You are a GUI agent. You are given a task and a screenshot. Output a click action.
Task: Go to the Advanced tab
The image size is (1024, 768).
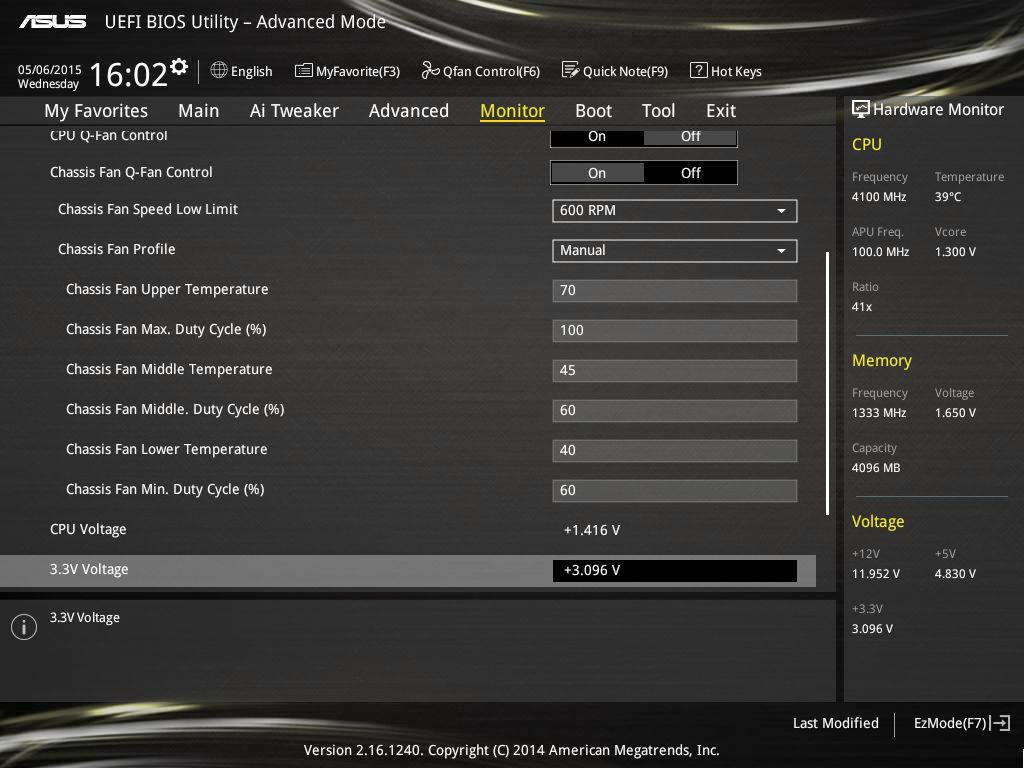coord(409,111)
